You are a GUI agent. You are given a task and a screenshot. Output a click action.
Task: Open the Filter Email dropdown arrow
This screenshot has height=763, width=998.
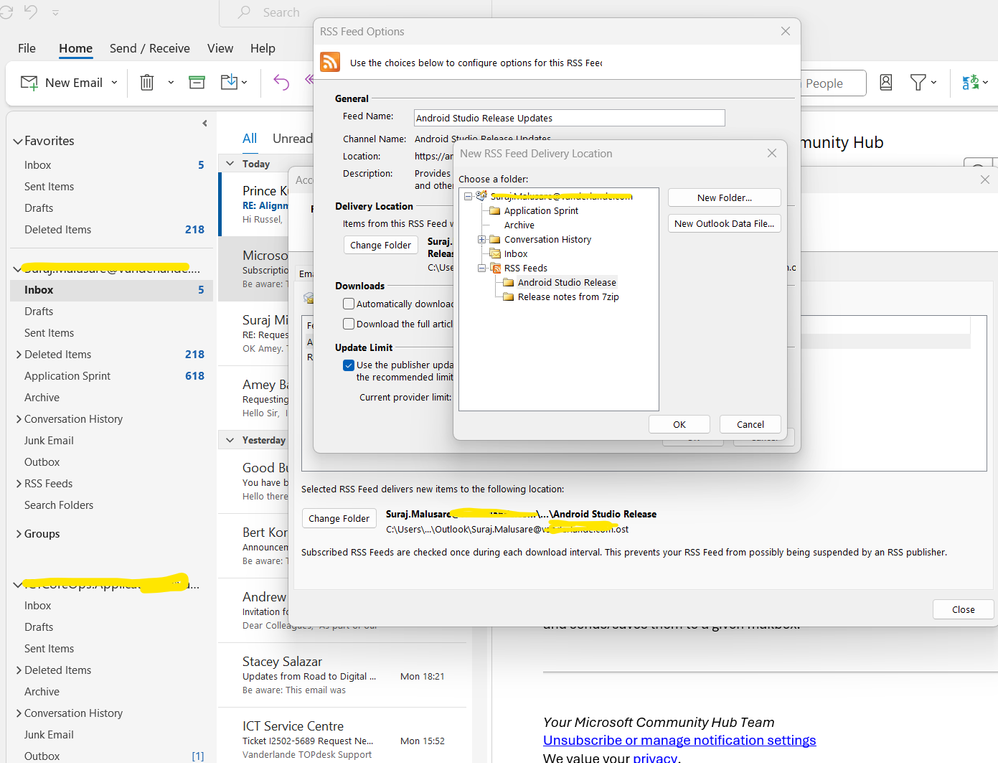coord(934,82)
